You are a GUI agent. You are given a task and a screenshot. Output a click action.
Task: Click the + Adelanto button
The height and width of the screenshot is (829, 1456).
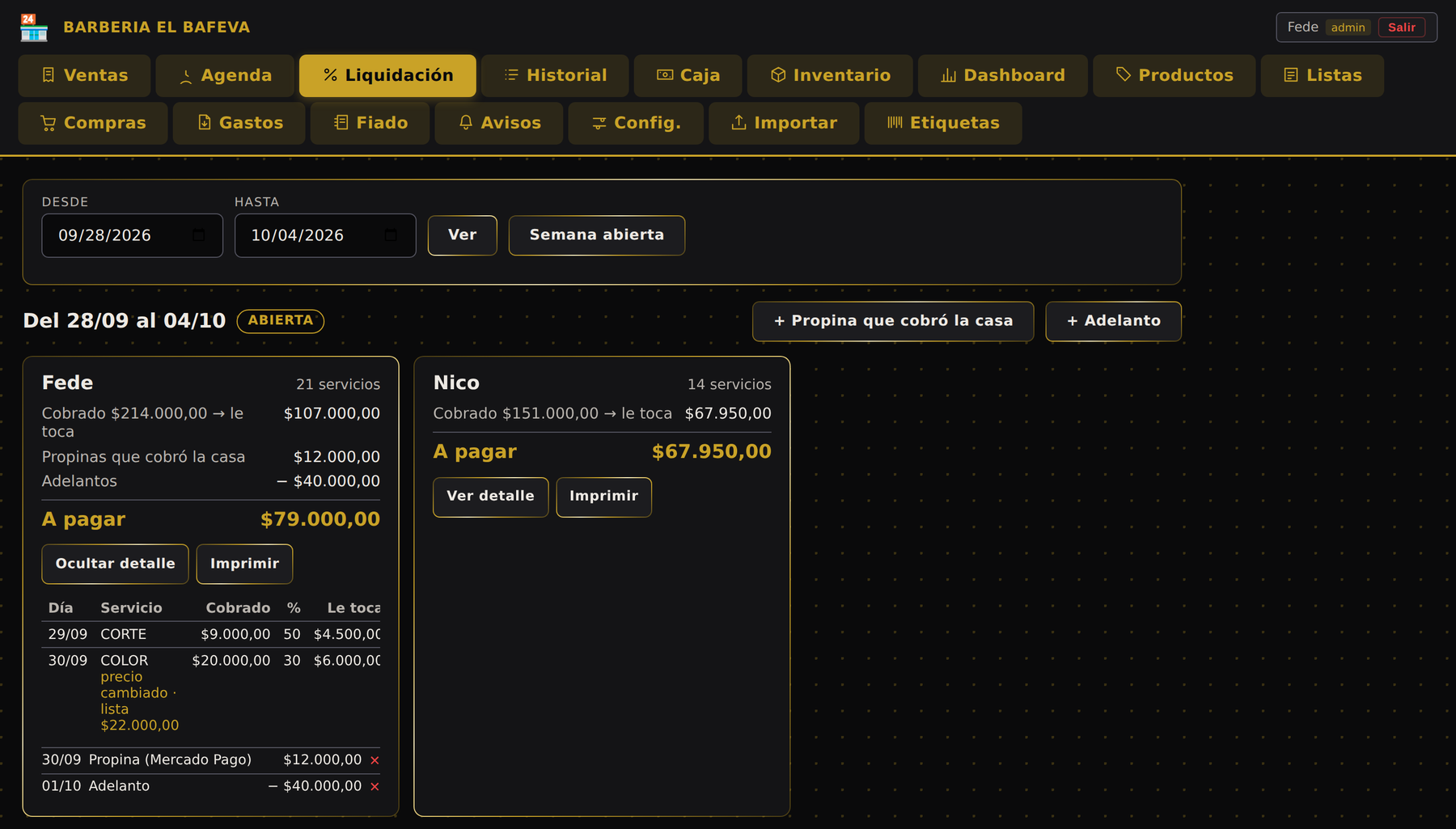[x=1114, y=322]
